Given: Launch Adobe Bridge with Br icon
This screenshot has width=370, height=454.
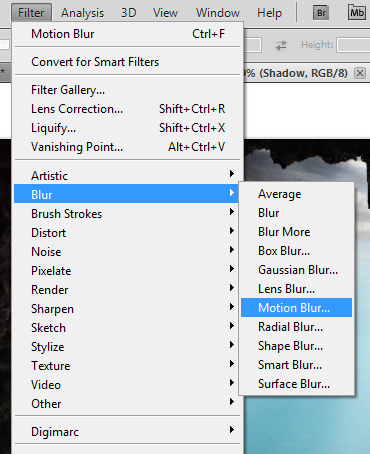Looking at the screenshot, I should (321, 13).
